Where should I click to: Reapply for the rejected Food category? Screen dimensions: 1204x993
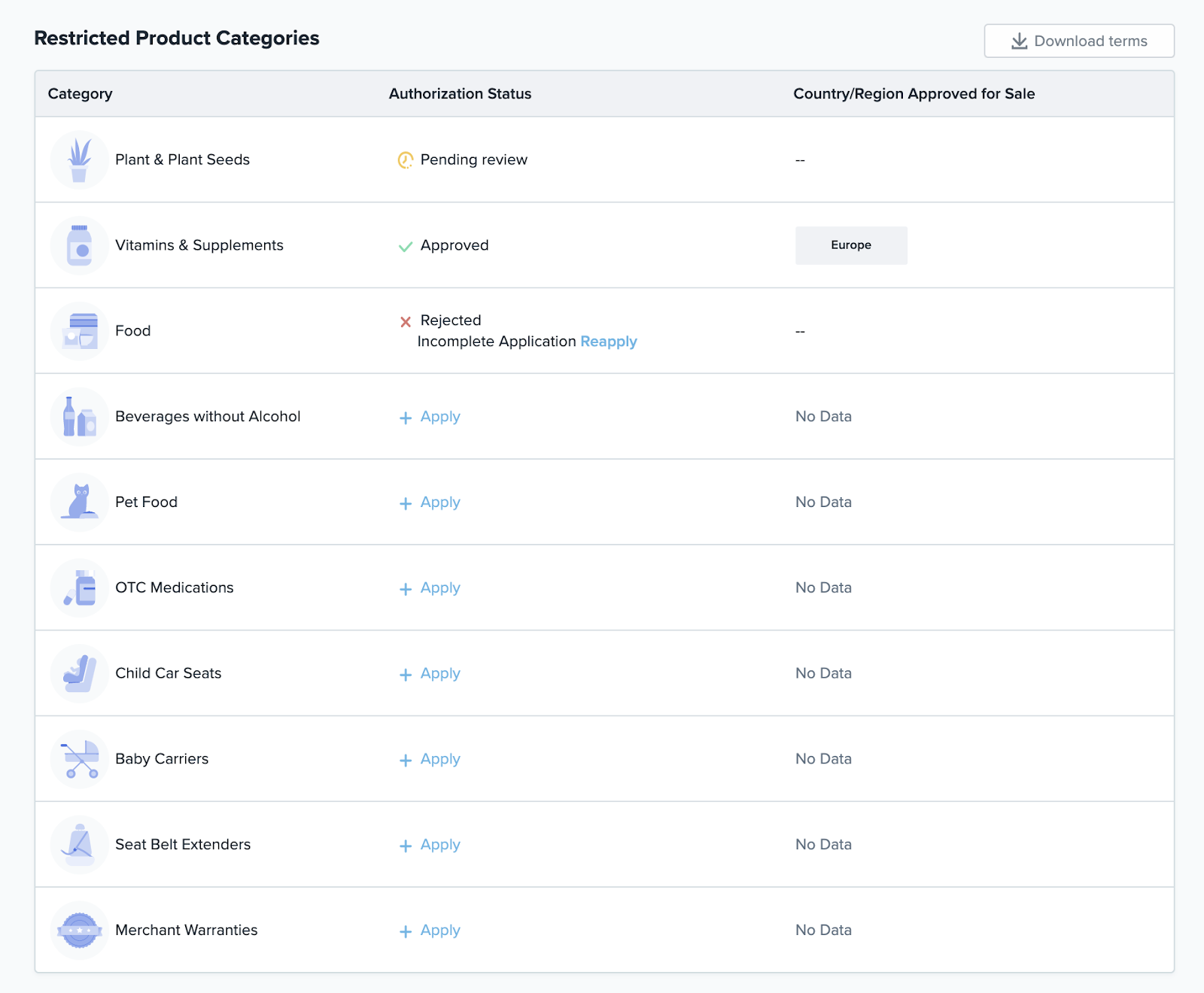[x=608, y=342]
